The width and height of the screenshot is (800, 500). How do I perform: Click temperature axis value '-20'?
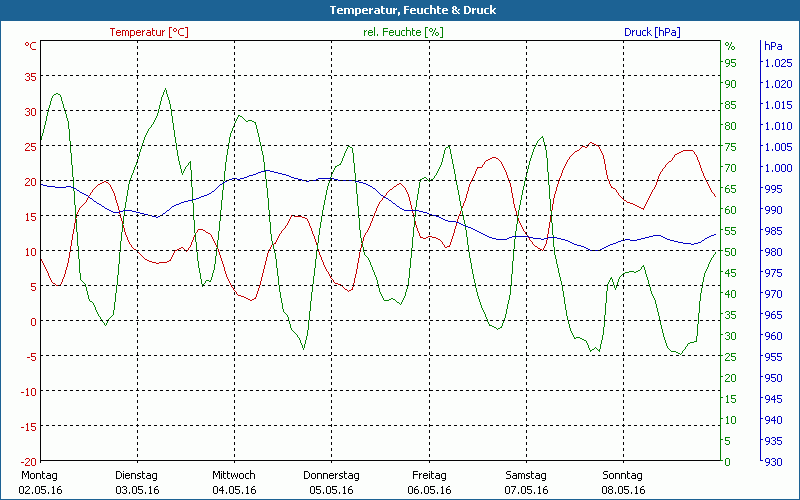(x=29, y=462)
